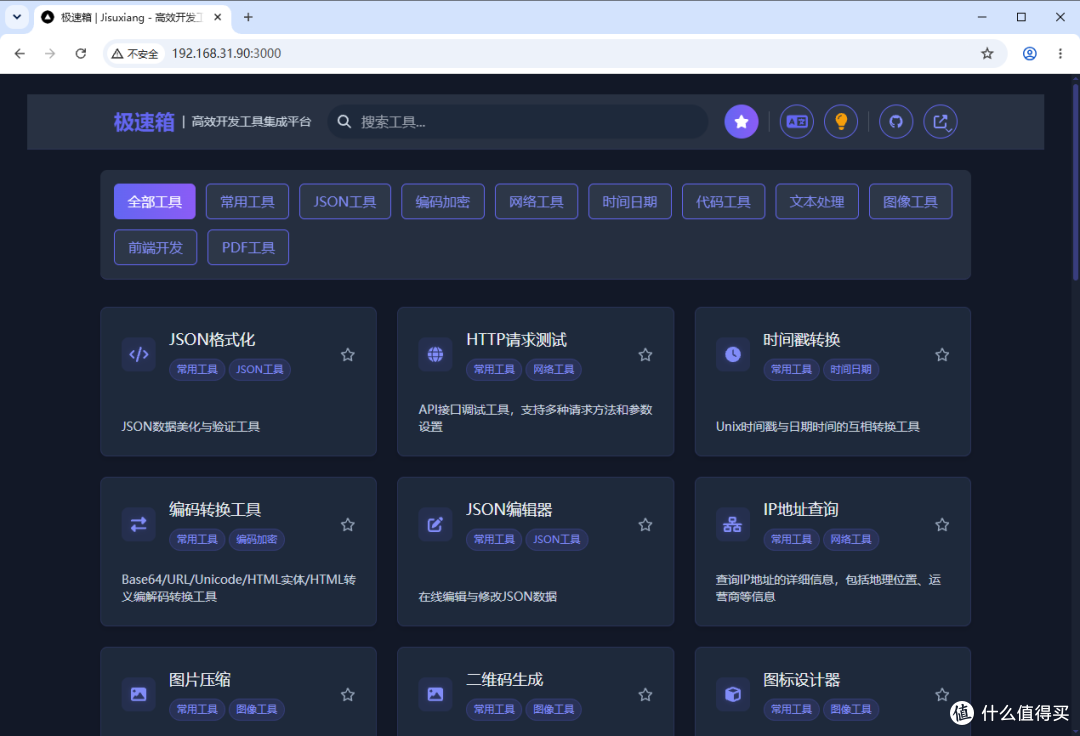1080x736 pixels.
Task: Click the 时间戳转换 clock icon
Action: click(x=733, y=355)
